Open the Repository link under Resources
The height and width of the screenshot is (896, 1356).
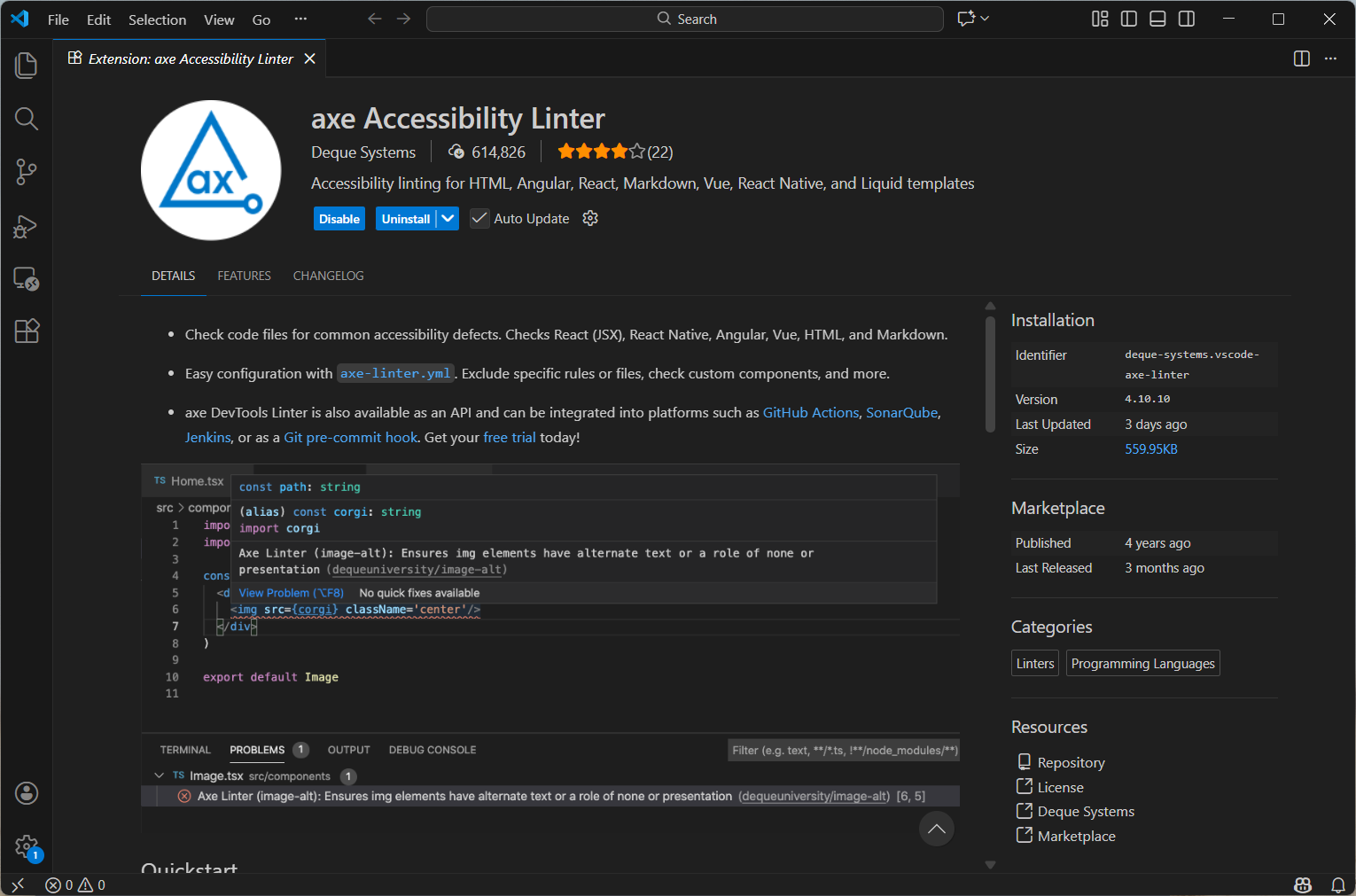coord(1071,761)
